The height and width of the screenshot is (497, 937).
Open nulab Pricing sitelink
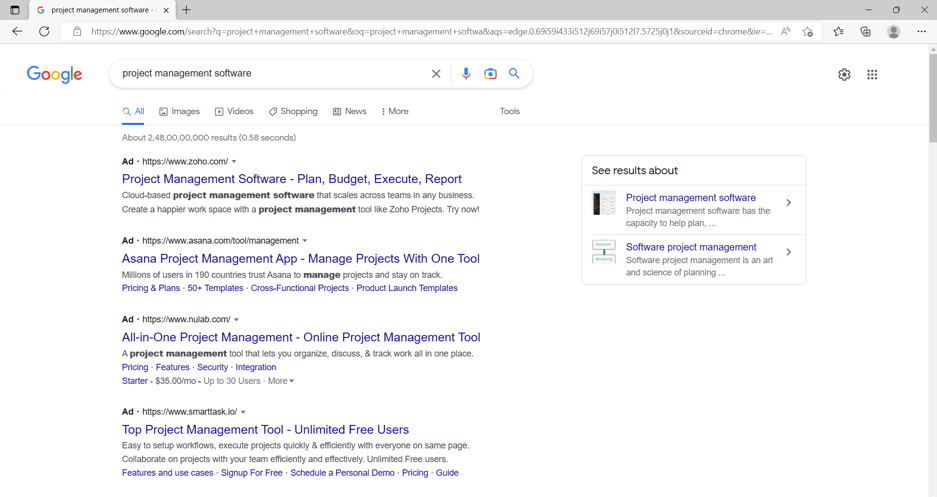pos(135,367)
